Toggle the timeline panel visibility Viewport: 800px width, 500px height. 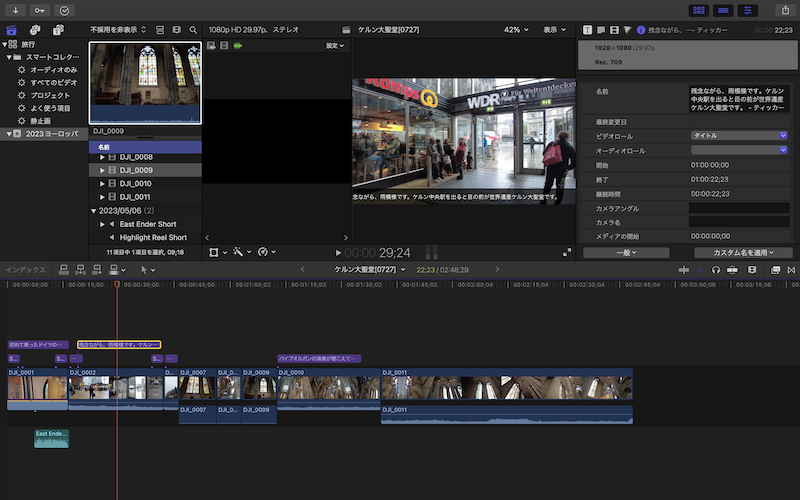pos(723,10)
